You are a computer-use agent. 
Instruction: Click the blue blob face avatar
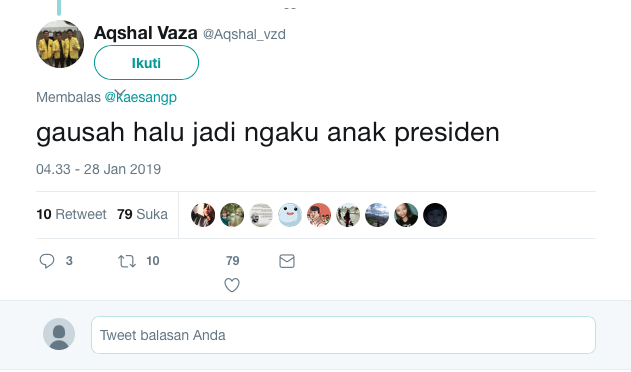click(290, 215)
